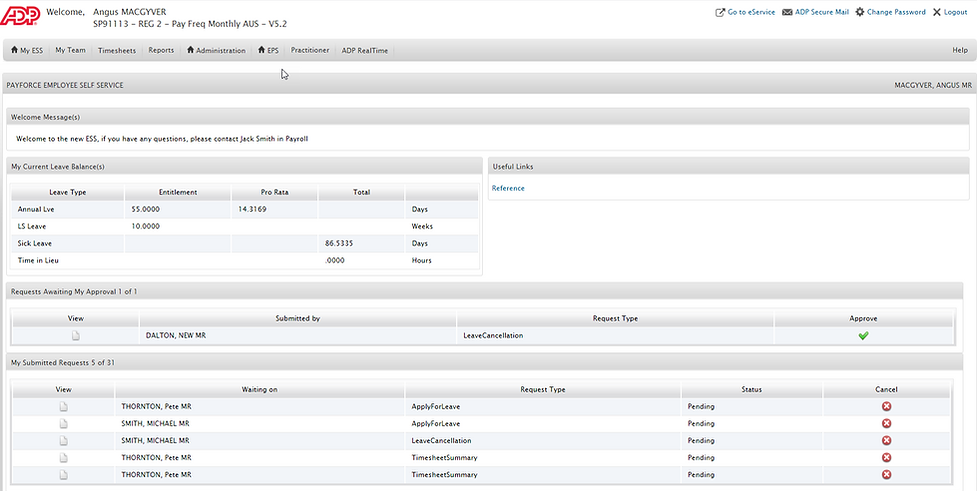977x491 pixels.
Task: Click the Waiting on column header
Action: pos(260,389)
